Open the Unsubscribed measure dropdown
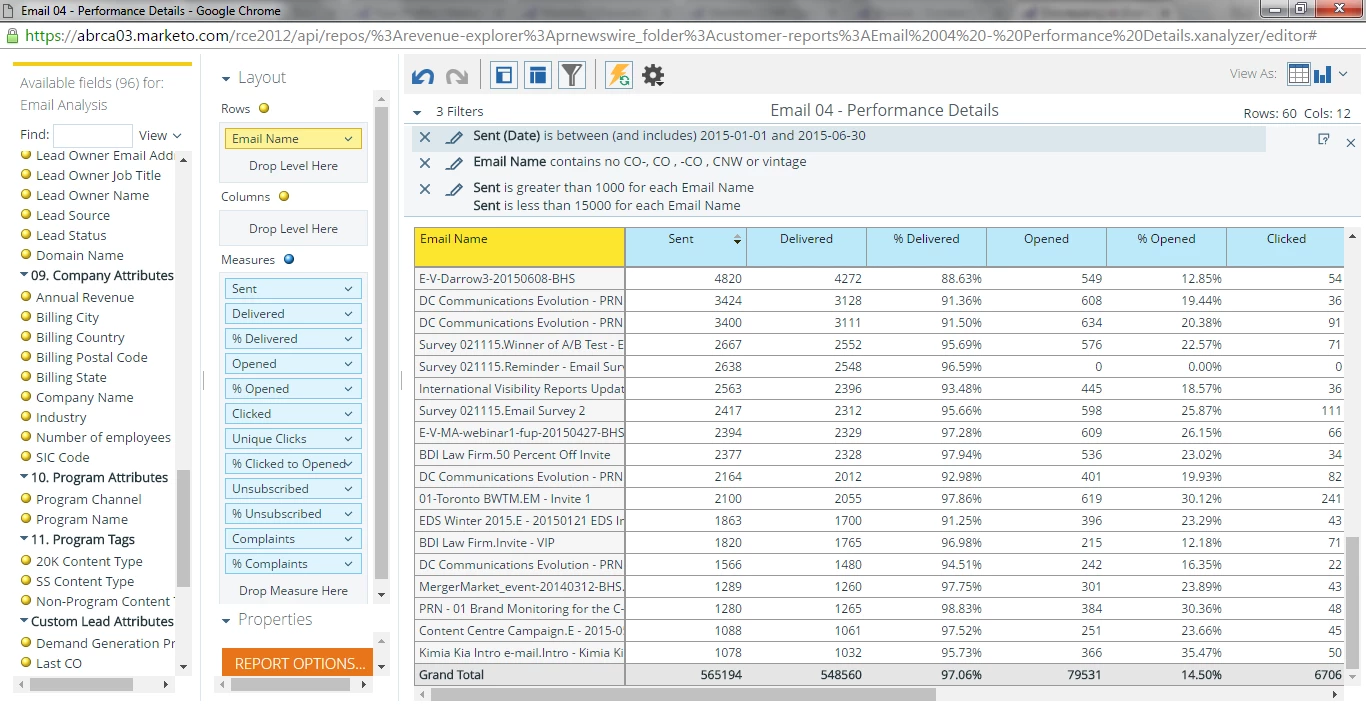 pos(348,489)
